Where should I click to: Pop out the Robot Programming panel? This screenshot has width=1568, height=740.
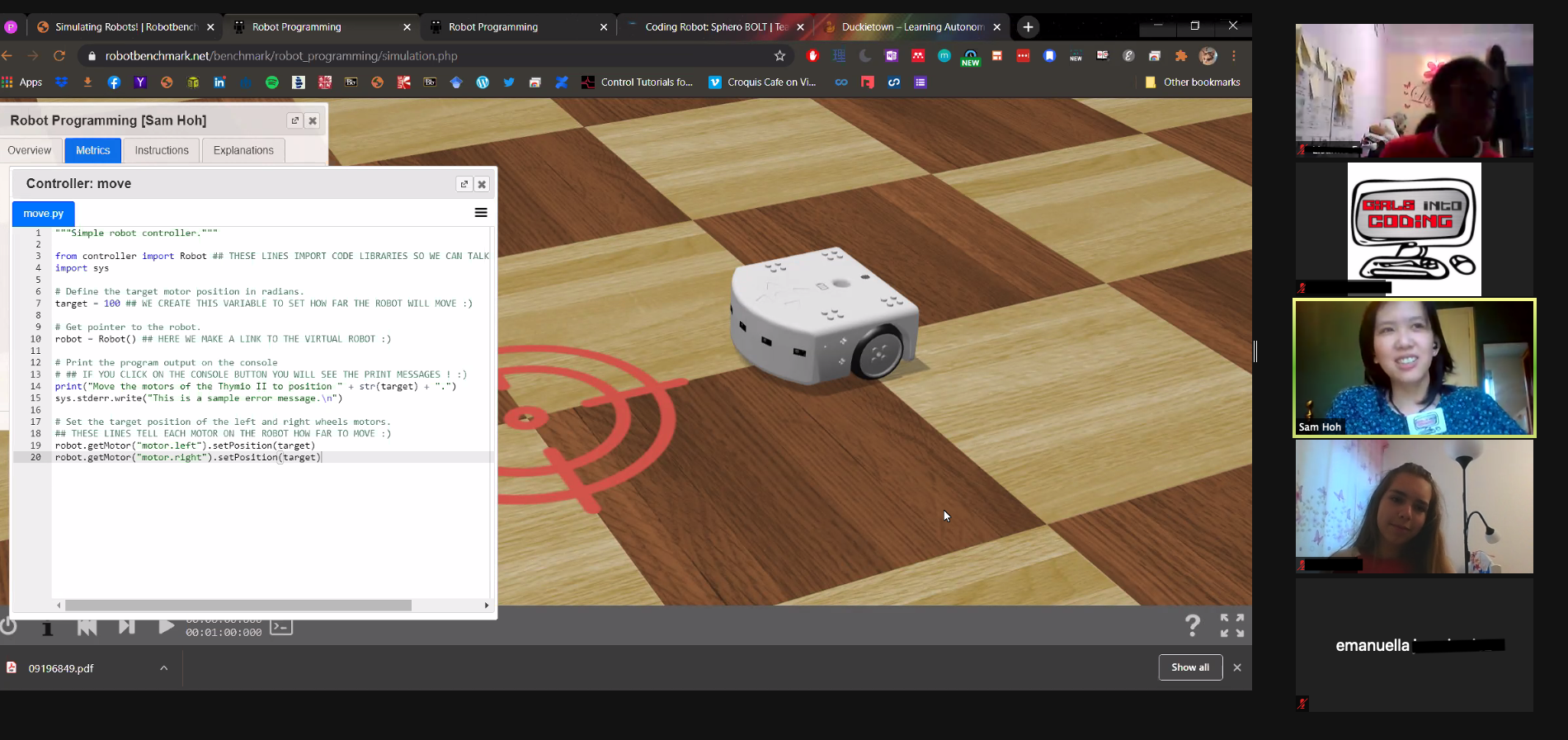(294, 120)
